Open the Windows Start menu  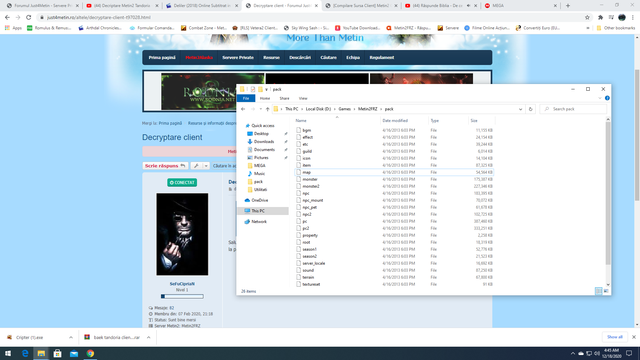8,353
